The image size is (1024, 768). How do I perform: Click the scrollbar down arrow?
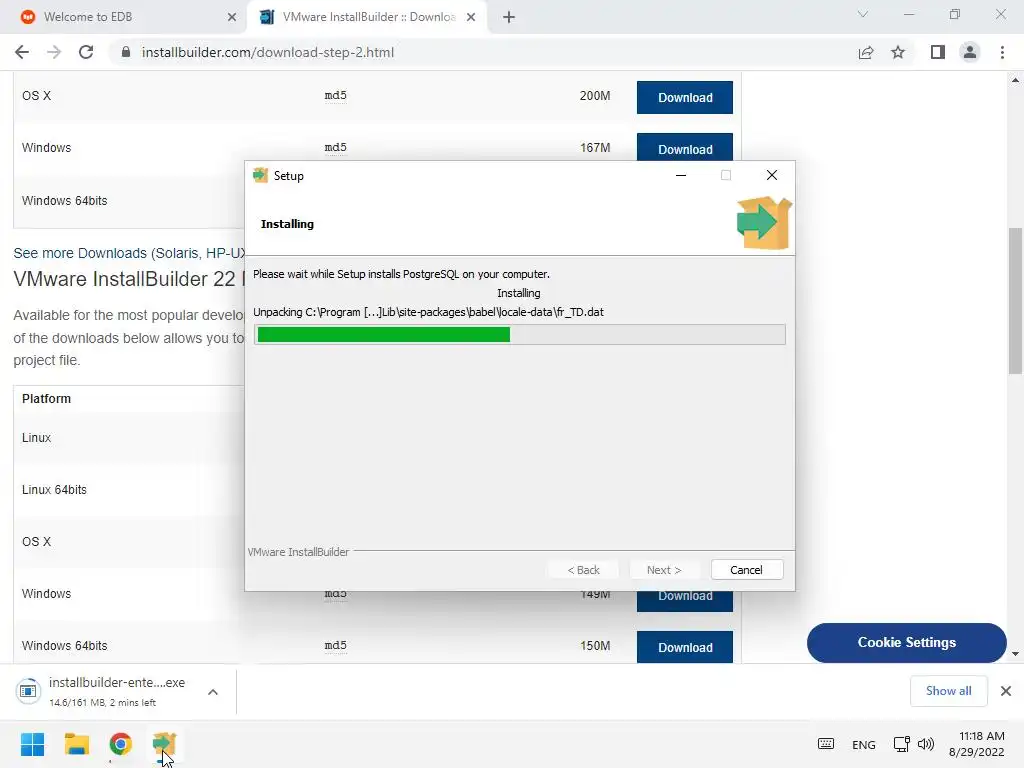[1015, 653]
